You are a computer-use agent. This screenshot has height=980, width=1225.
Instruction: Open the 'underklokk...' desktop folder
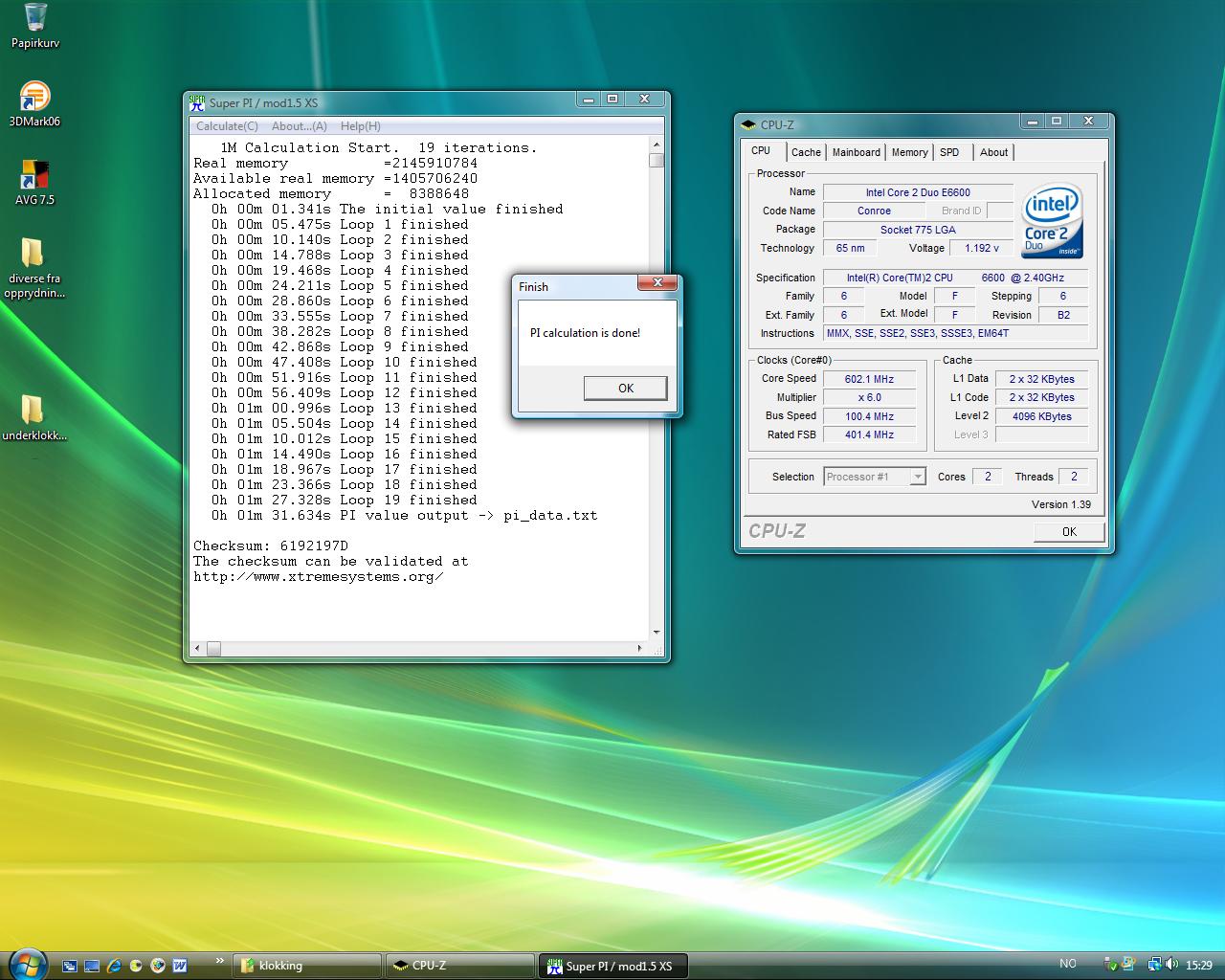pos(34,417)
